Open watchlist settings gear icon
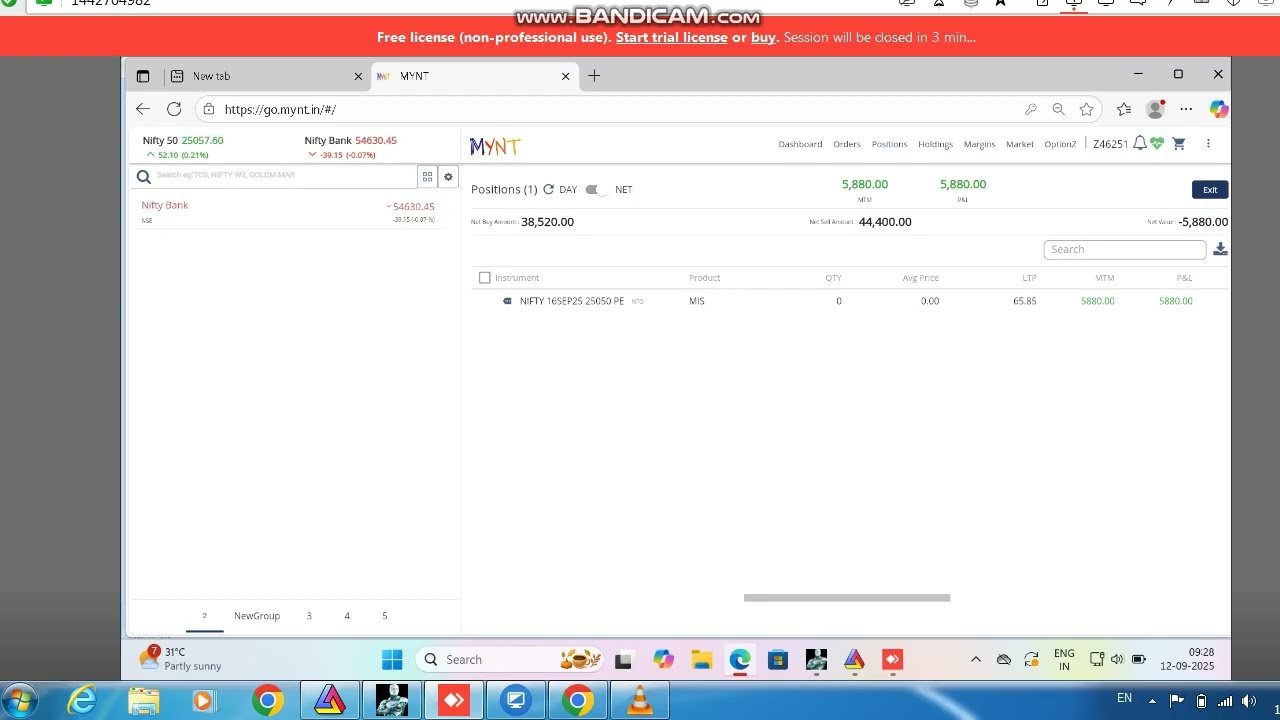This screenshot has height=720, width=1280. point(448,176)
